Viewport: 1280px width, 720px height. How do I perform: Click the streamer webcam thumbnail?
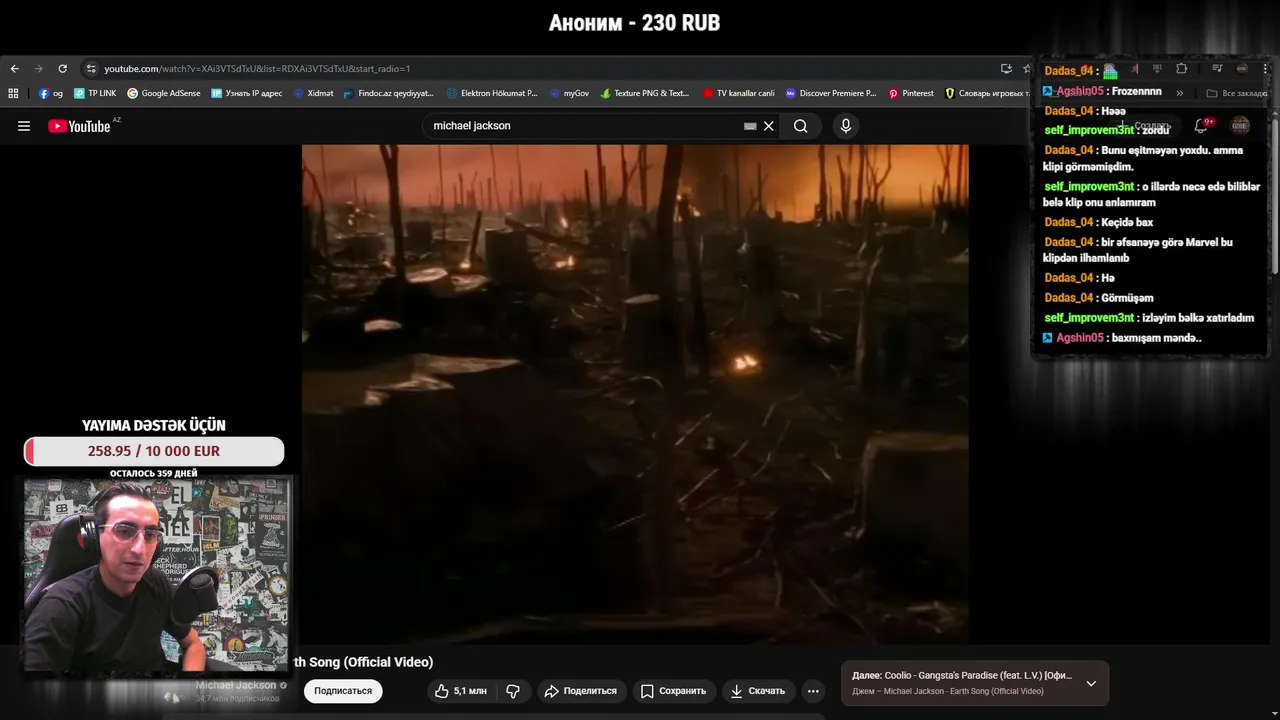click(157, 575)
